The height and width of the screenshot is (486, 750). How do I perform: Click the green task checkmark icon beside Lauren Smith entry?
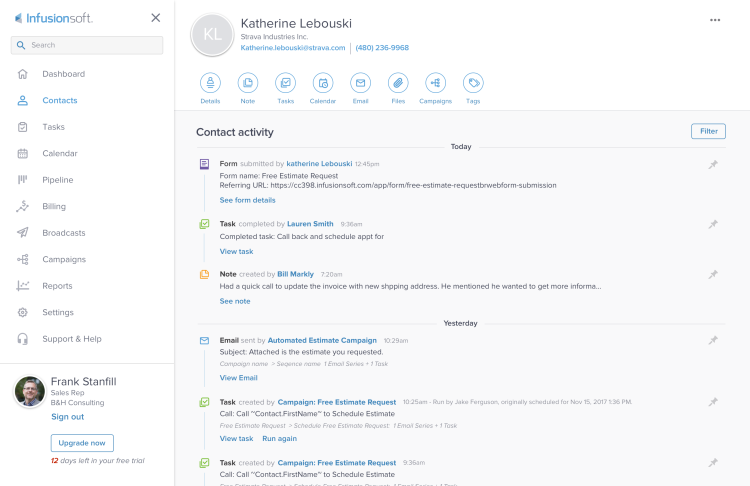coord(204,224)
